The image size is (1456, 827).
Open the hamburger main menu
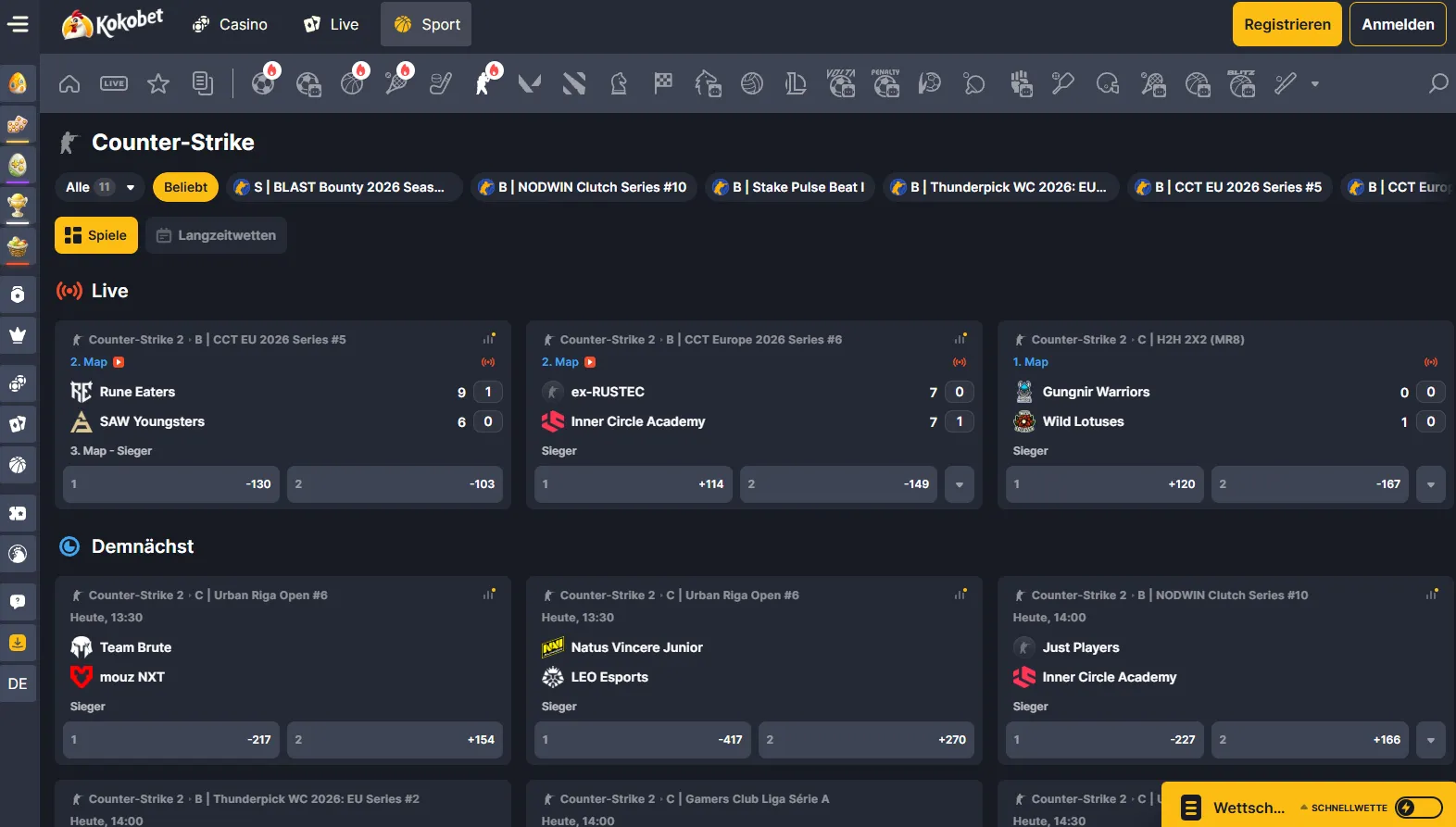tap(19, 24)
